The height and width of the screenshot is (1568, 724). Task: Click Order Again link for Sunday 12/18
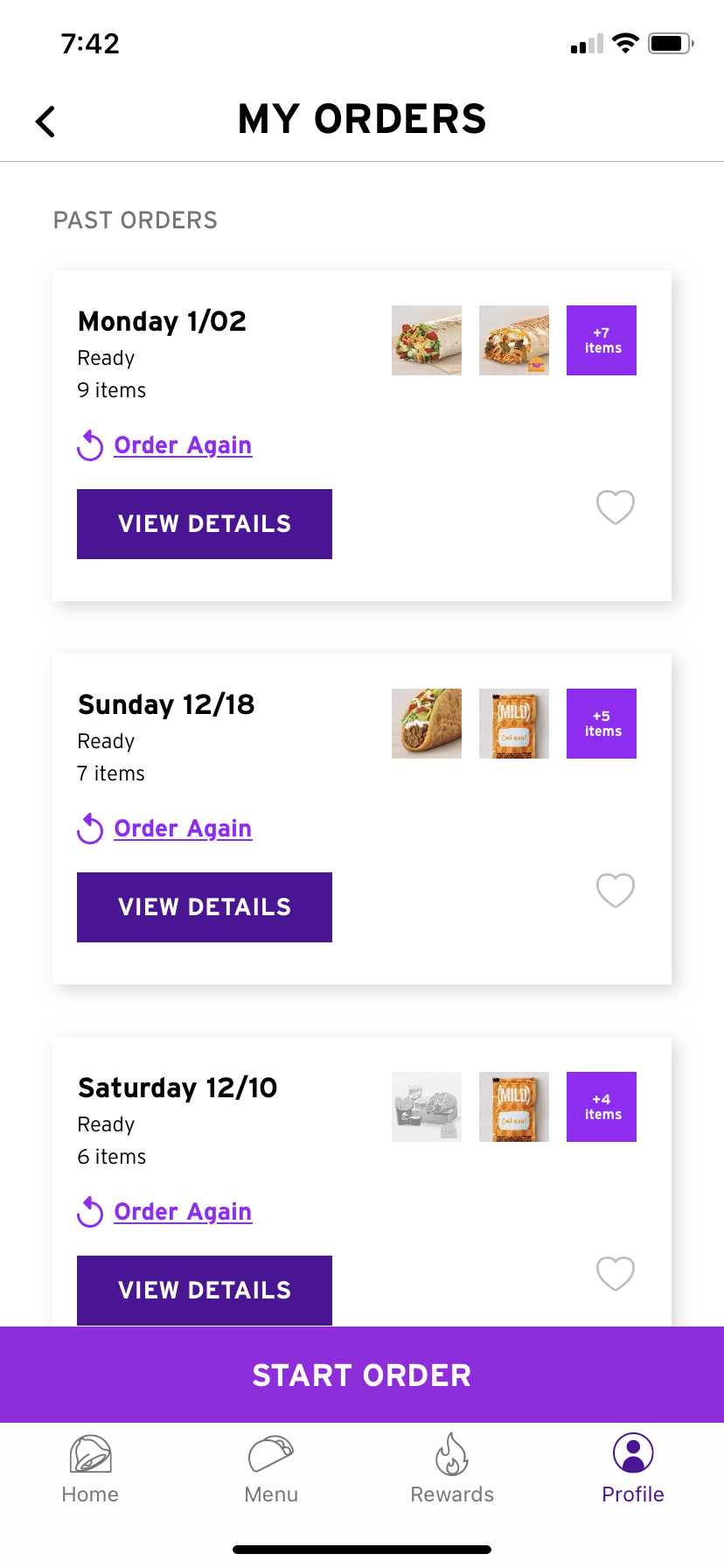tap(183, 829)
